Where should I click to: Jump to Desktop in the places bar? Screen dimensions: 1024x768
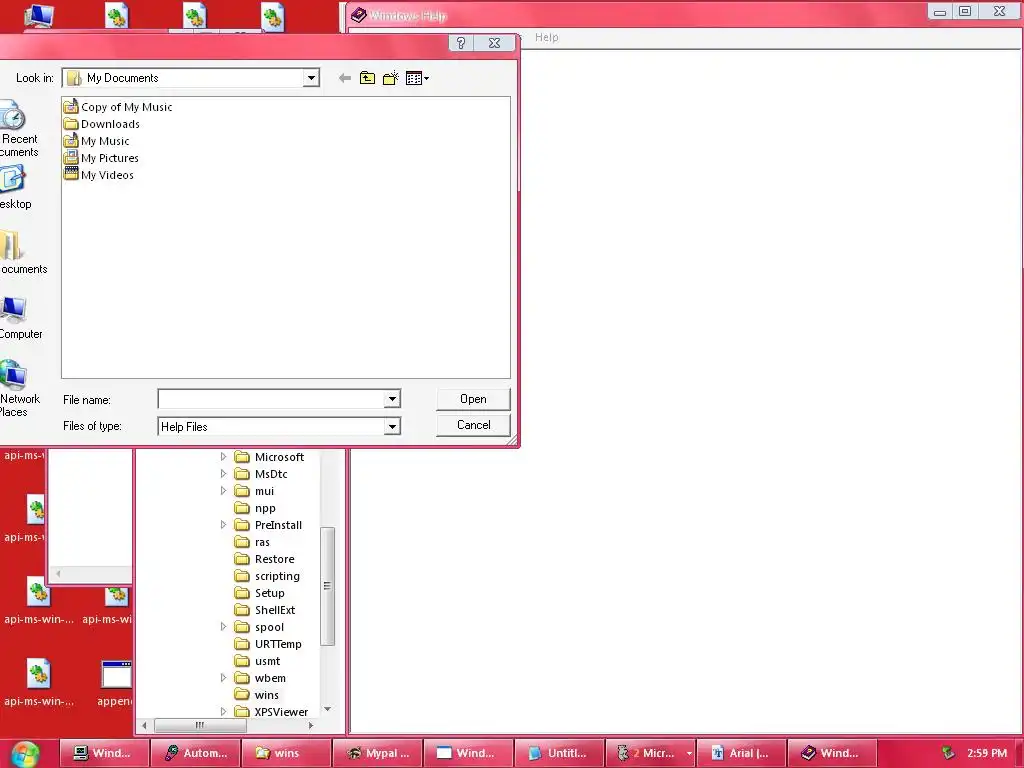click(x=14, y=187)
